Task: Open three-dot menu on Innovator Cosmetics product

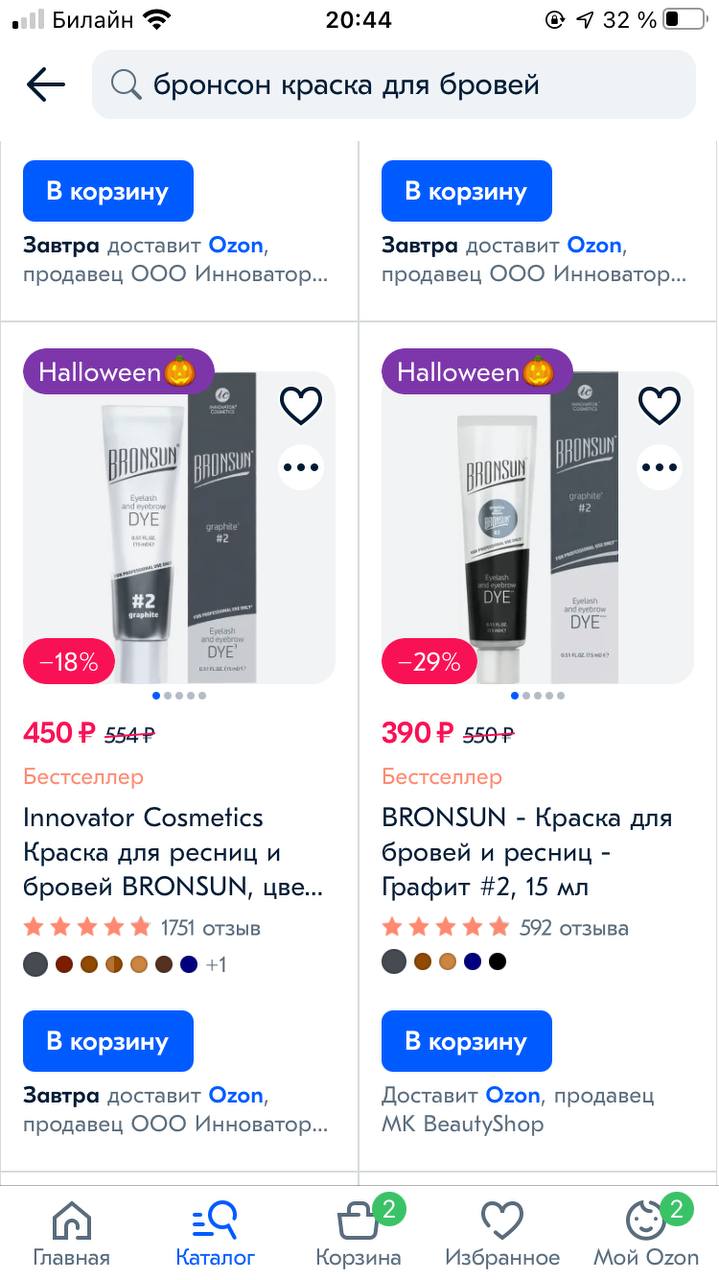Action: tap(300, 467)
